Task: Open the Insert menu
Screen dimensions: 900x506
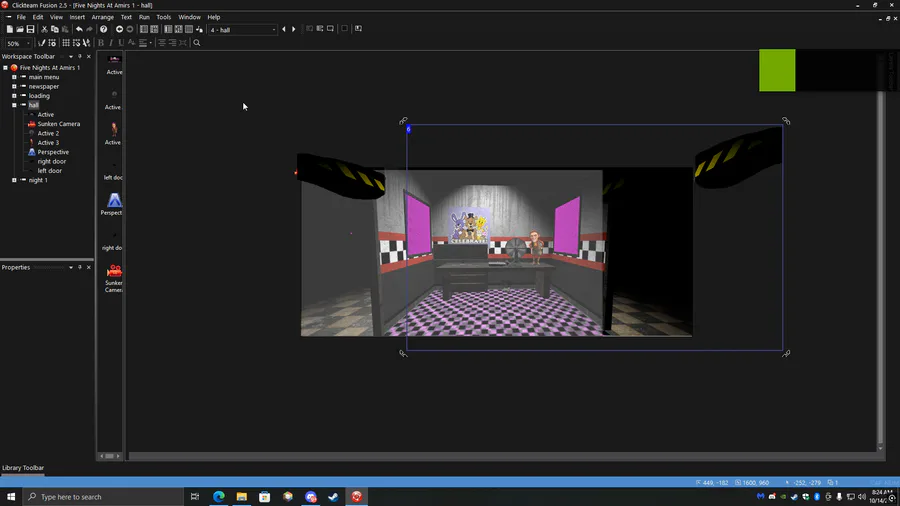Action: click(77, 17)
